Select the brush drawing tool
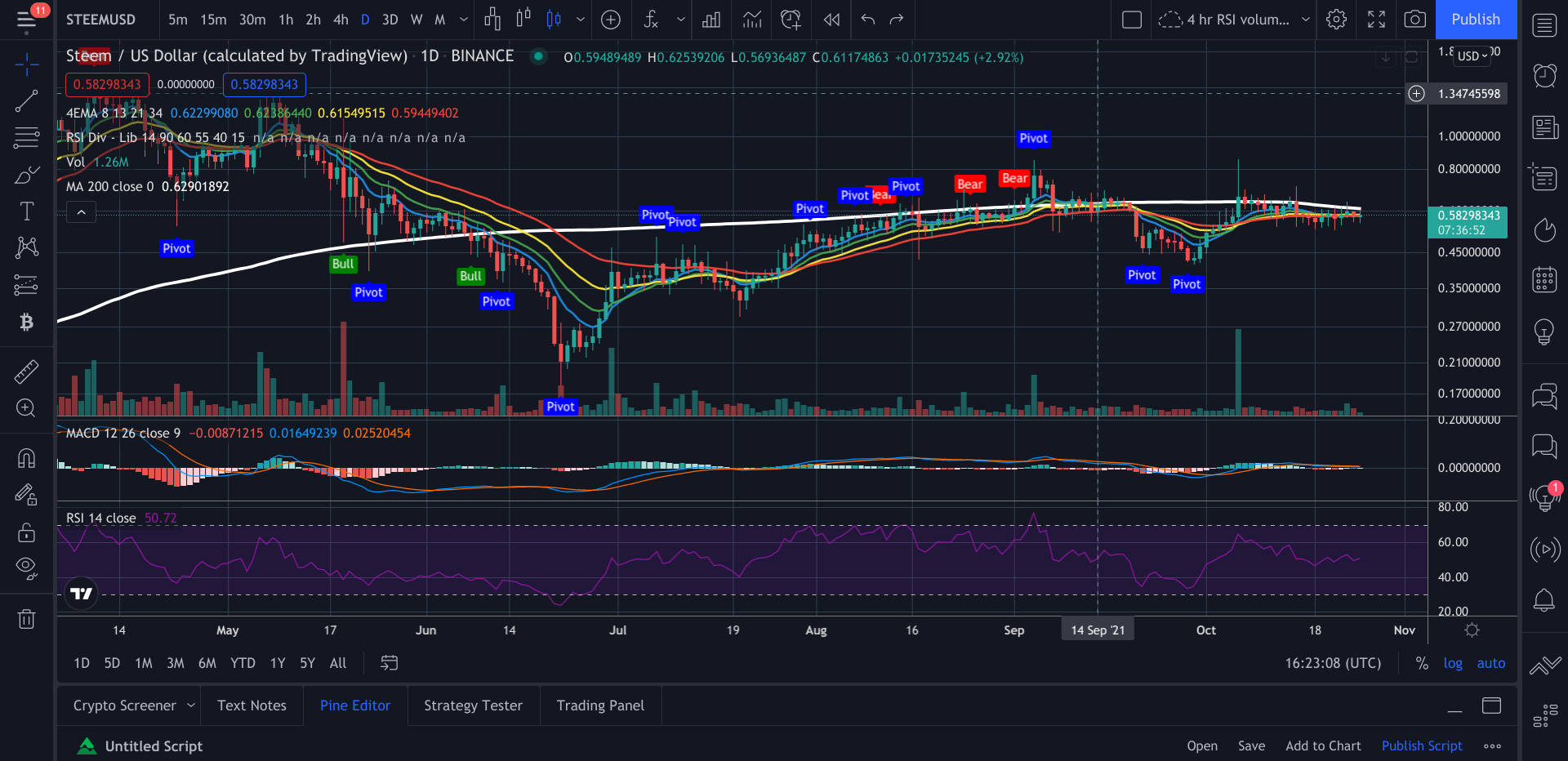This screenshot has width=1568, height=761. (26, 175)
